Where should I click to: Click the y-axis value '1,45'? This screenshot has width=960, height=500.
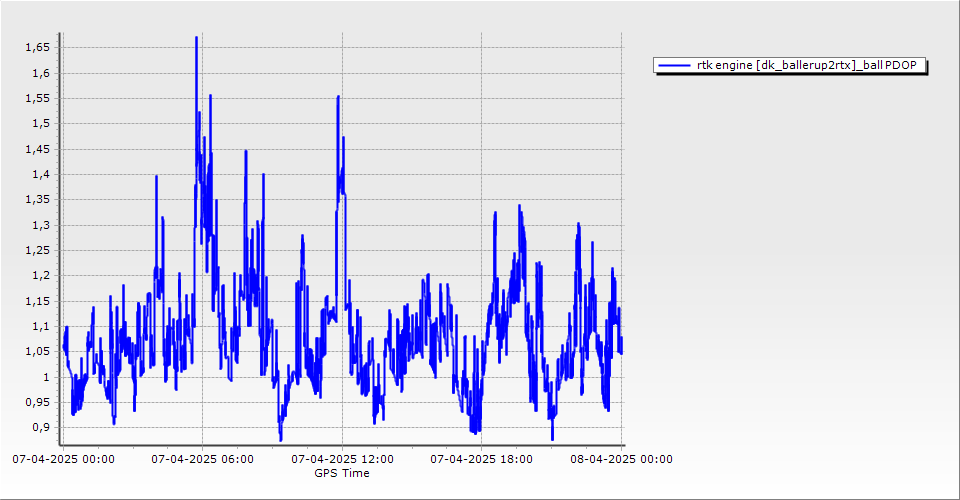click(x=37, y=149)
